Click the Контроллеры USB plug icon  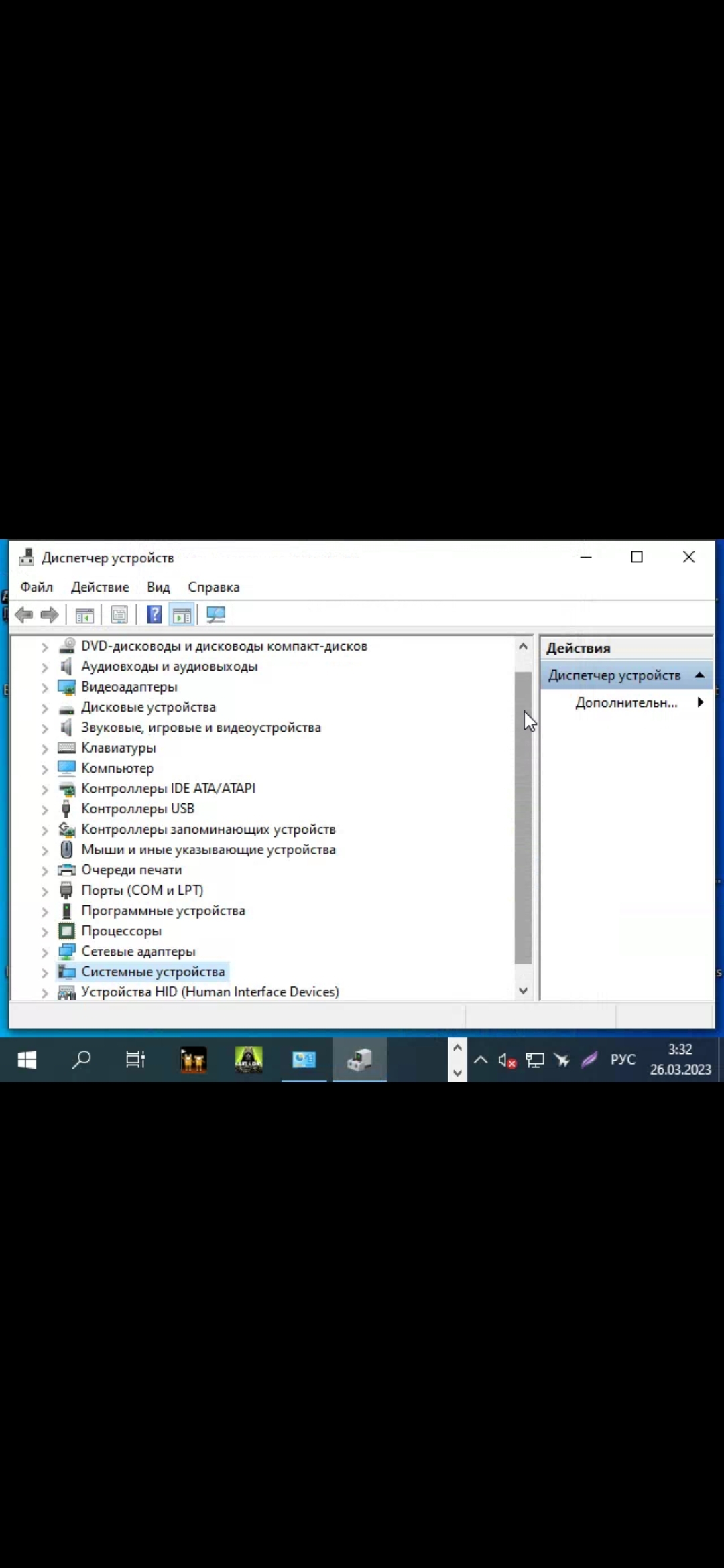coord(66,809)
